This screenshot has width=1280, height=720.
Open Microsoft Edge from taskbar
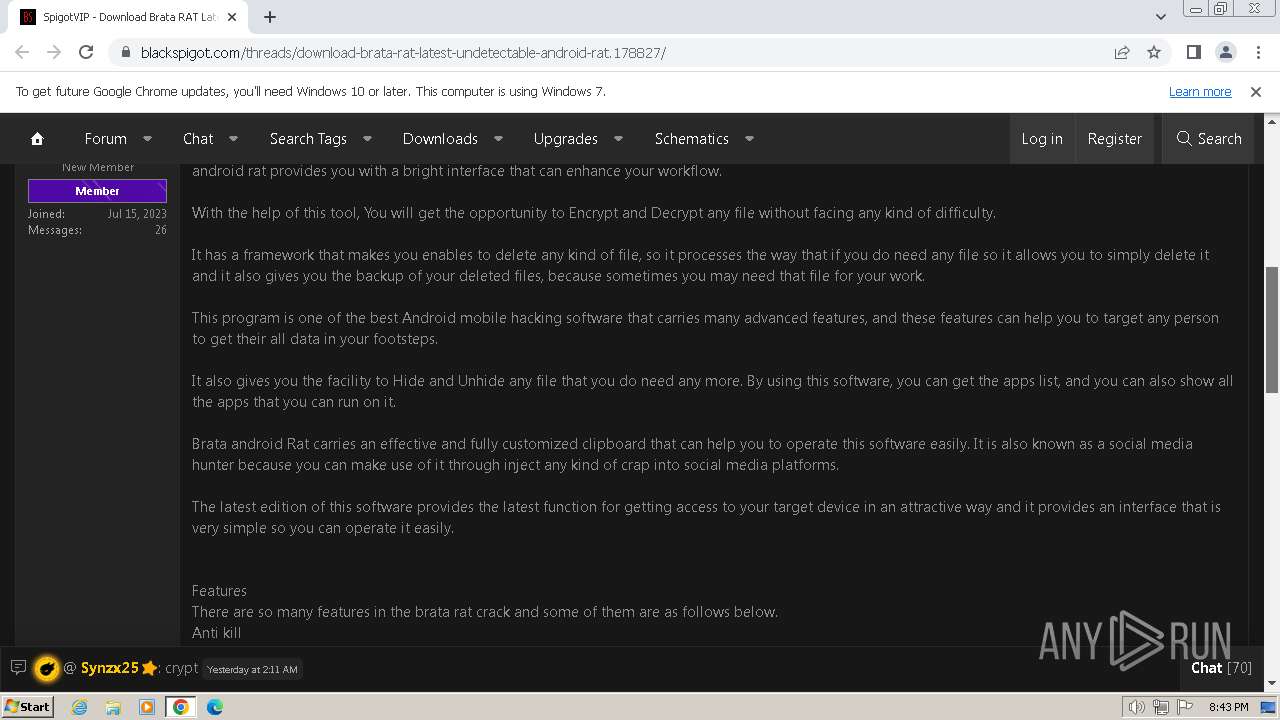215,707
